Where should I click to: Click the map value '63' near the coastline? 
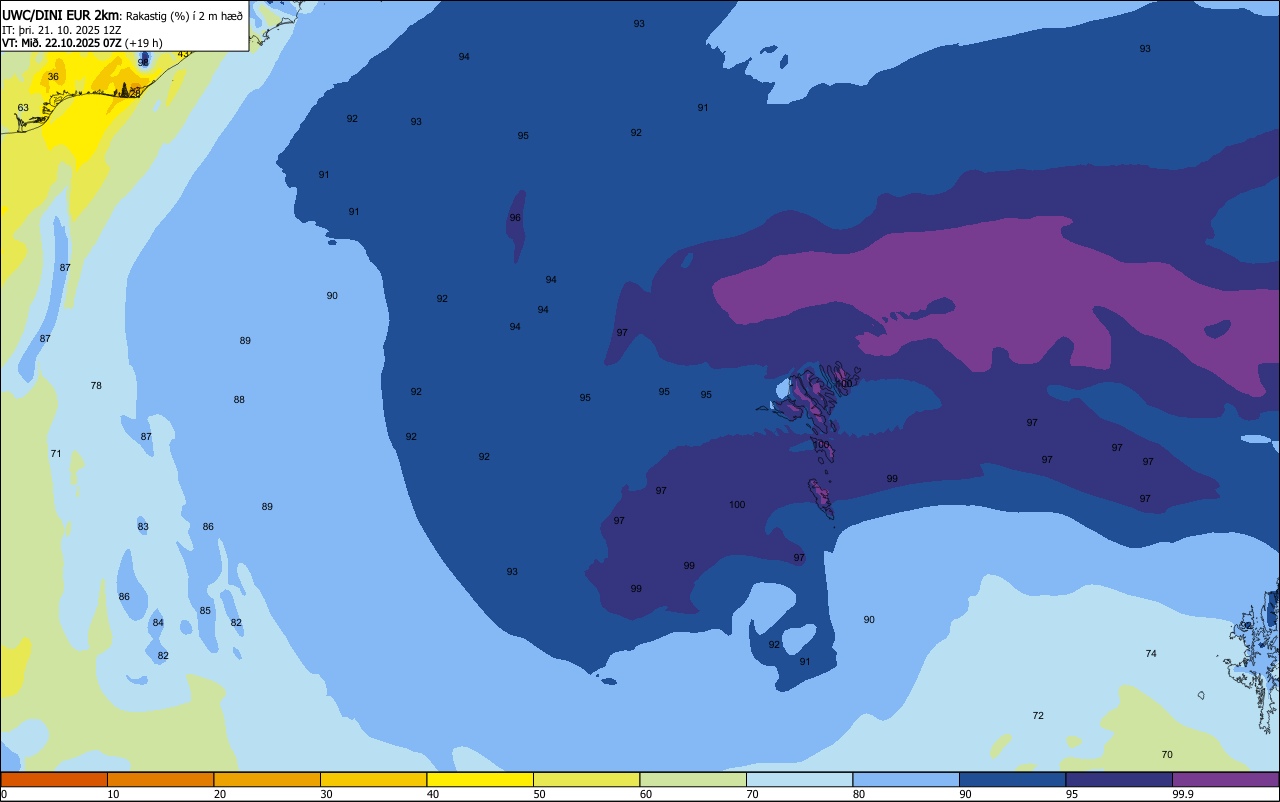click(x=23, y=108)
